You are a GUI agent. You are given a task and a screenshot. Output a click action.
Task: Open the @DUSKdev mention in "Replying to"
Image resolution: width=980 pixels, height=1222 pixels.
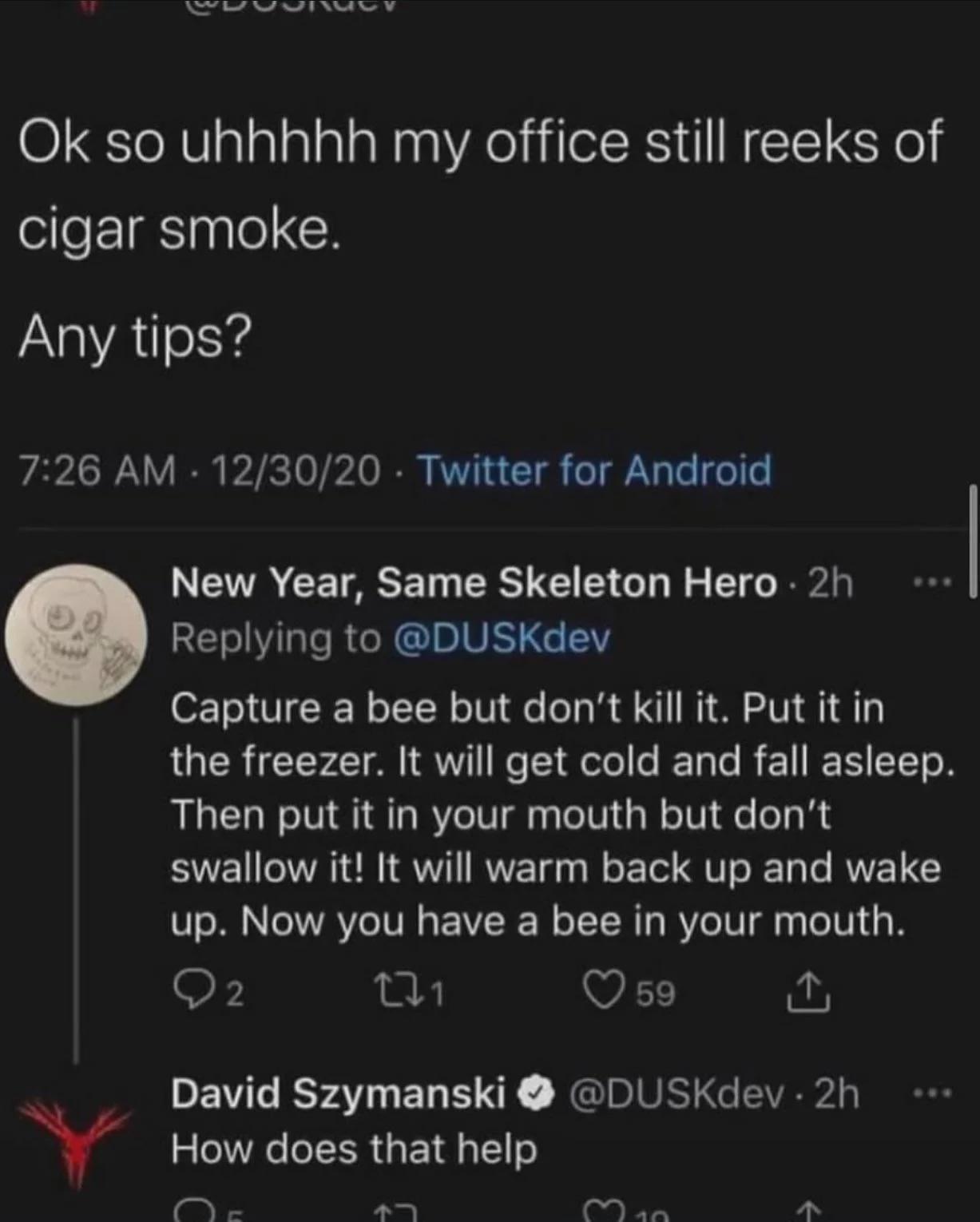(502, 638)
